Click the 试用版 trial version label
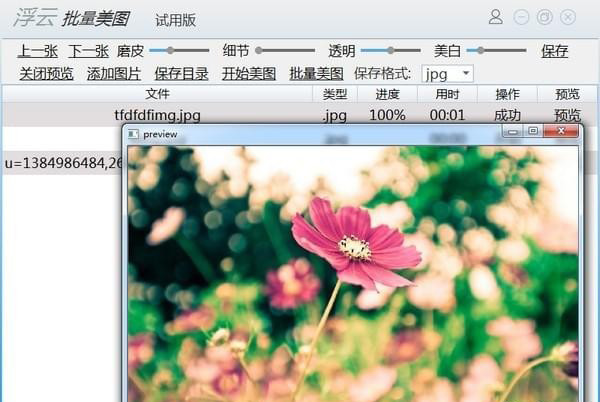 point(176,20)
